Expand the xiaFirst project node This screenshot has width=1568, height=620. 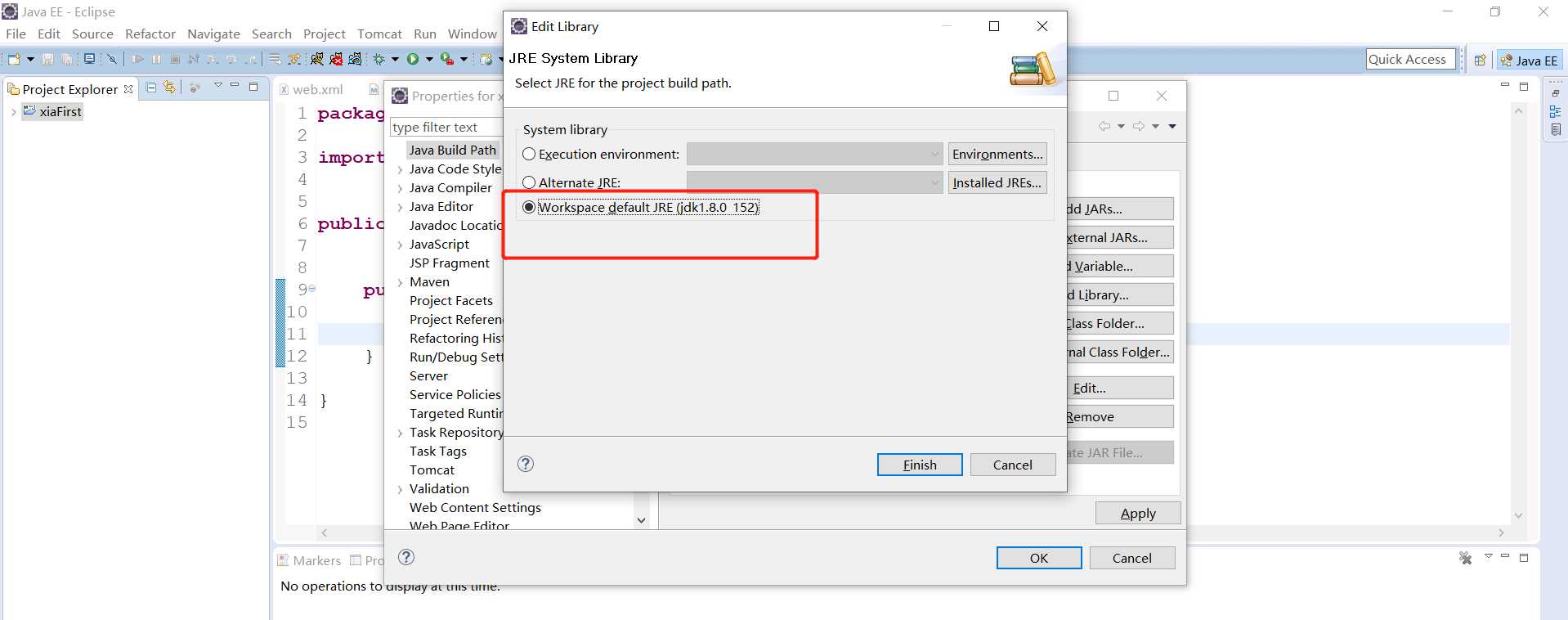click(13, 112)
